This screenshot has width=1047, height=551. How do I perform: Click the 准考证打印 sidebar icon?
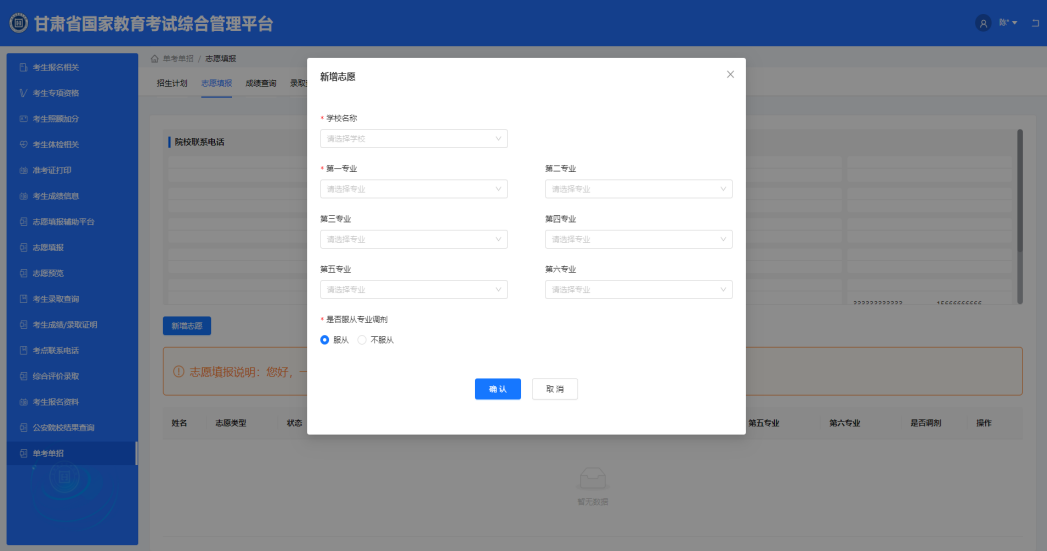[23, 170]
